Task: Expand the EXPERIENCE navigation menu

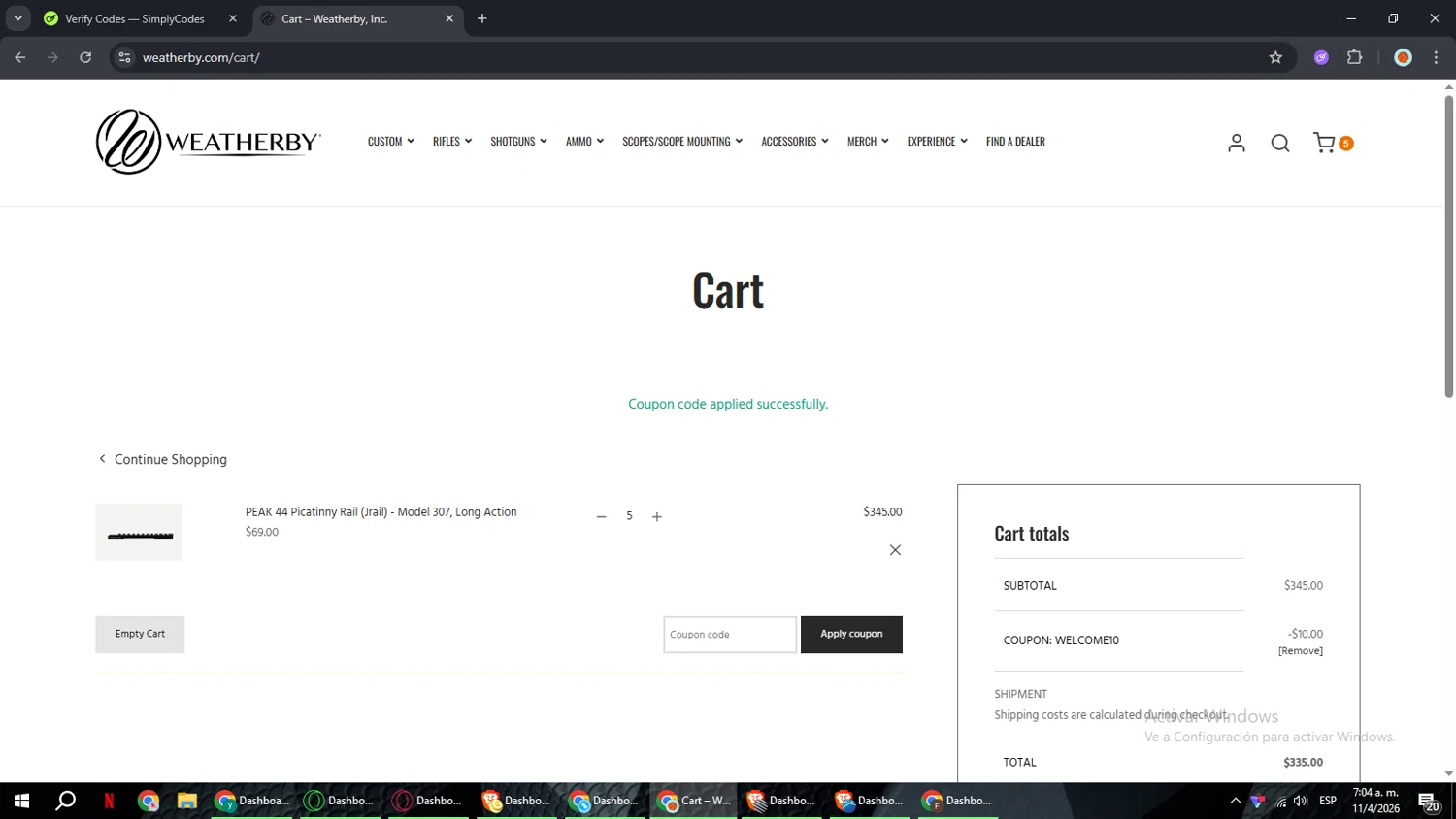Action: coord(938,142)
